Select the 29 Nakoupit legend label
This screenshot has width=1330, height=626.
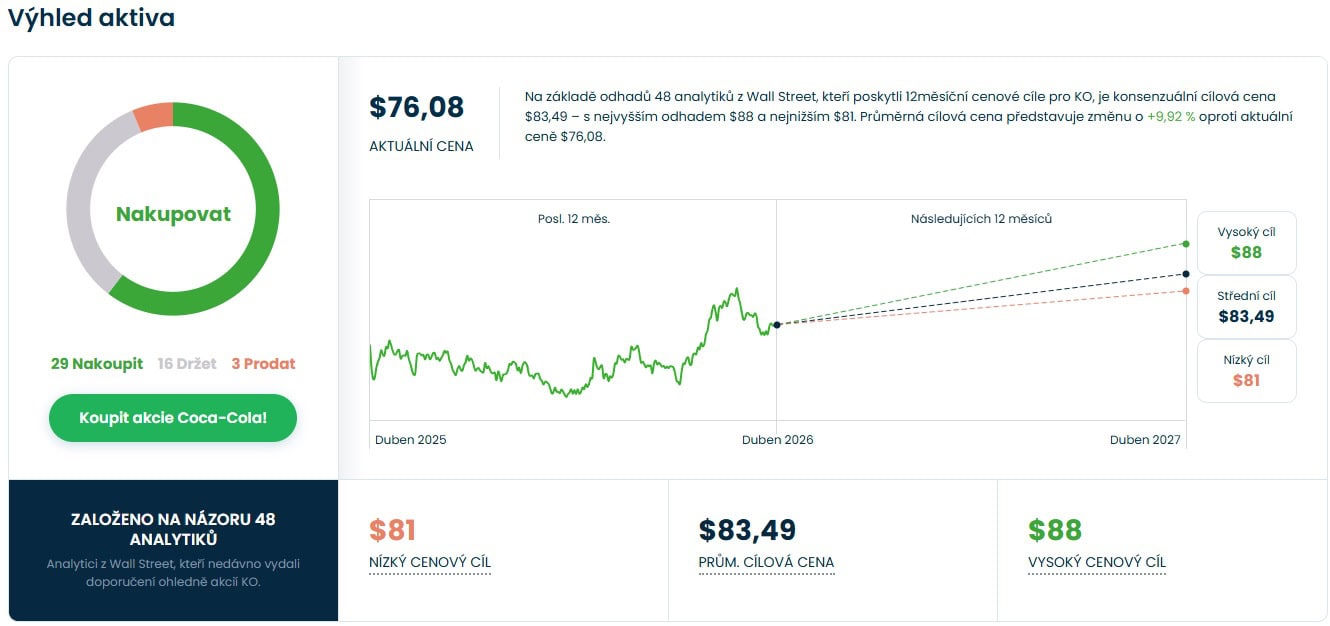pyautogui.click(x=97, y=364)
